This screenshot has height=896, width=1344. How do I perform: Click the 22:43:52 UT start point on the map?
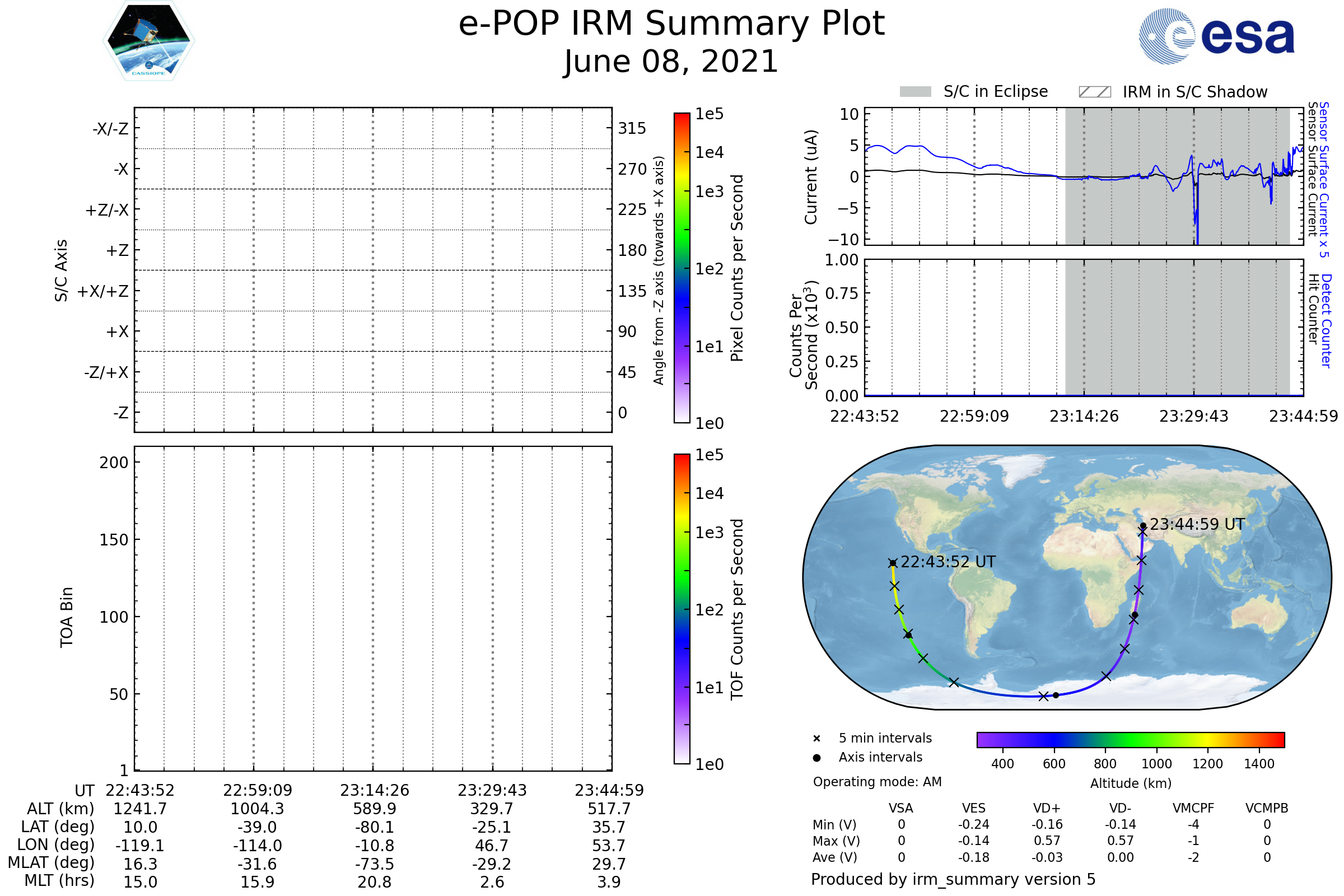[893, 563]
